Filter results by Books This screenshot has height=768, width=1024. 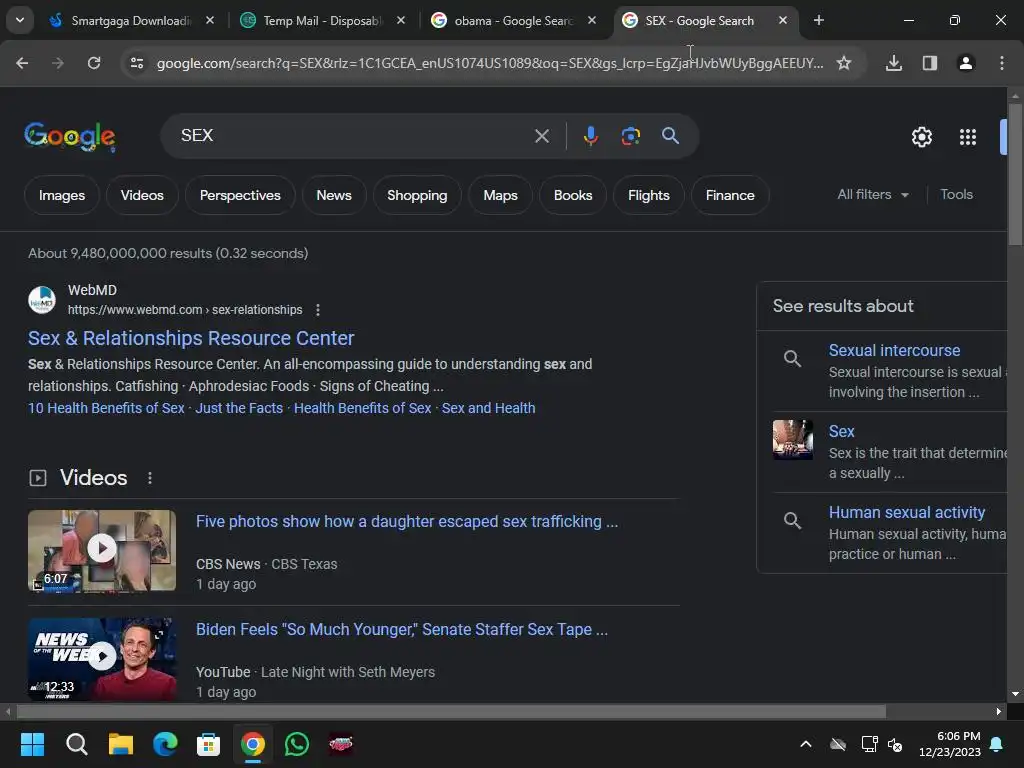pyautogui.click(x=573, y=195)
